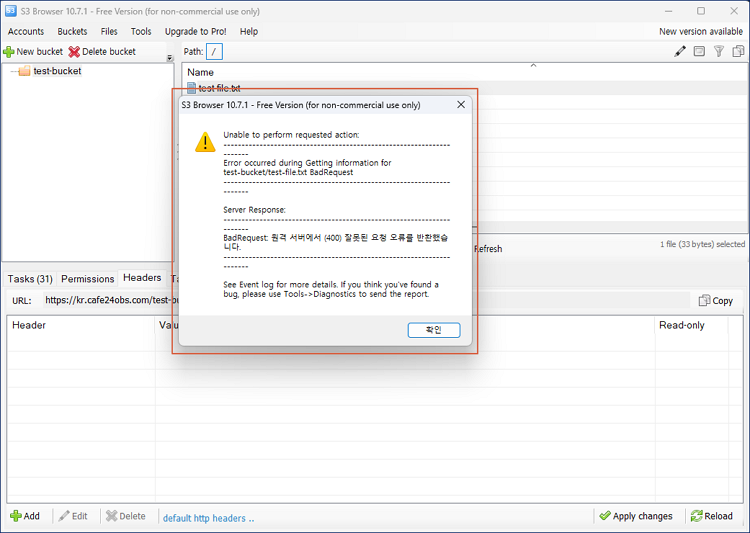Open the Help menu
This screenshot has width=750, height=533.
coord(249,32)
